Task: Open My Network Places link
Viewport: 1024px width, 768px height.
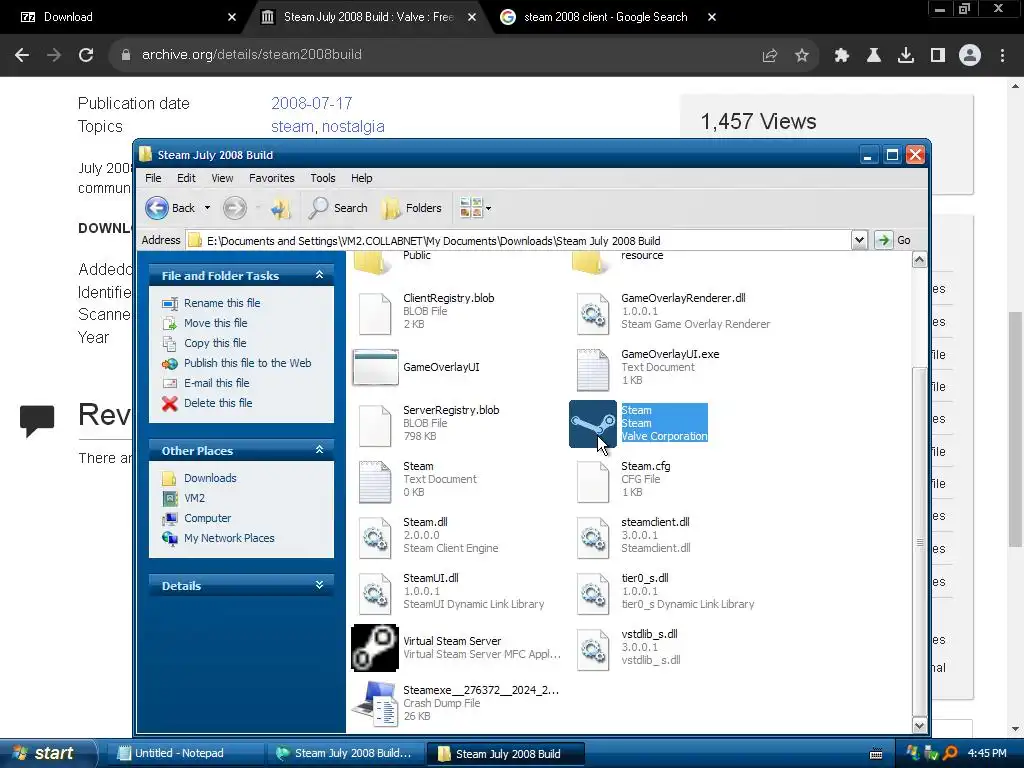Action: point(229,538)
